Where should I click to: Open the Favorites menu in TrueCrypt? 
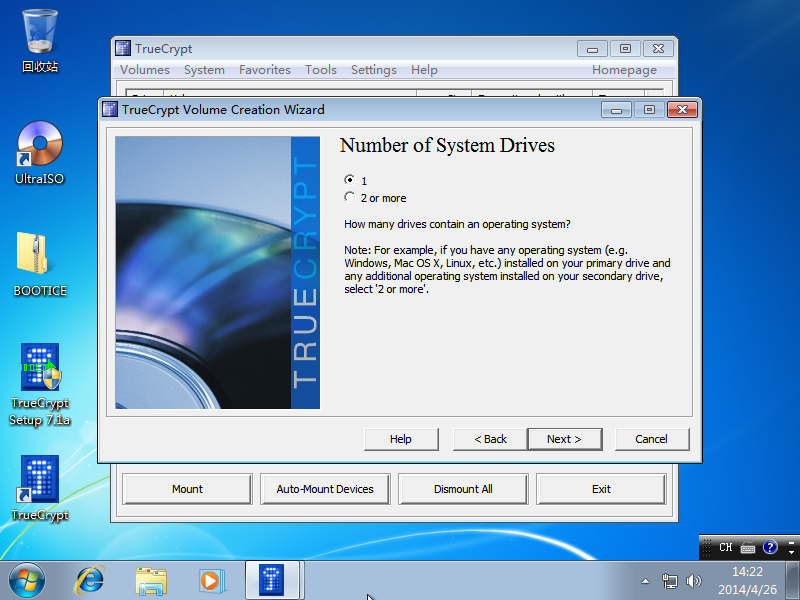click(x=264, y=70)
